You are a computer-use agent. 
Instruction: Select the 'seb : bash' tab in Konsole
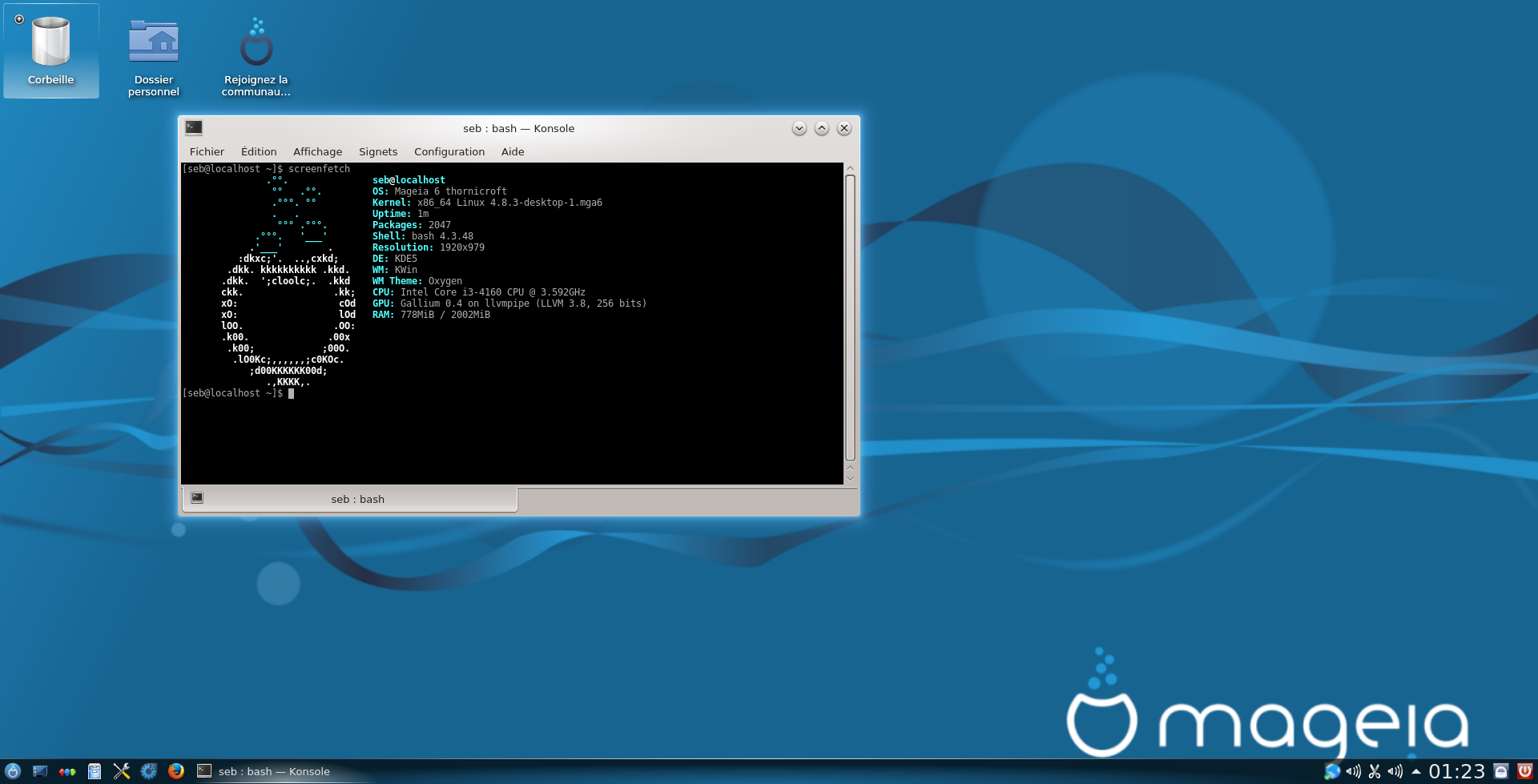pos(350,499)
